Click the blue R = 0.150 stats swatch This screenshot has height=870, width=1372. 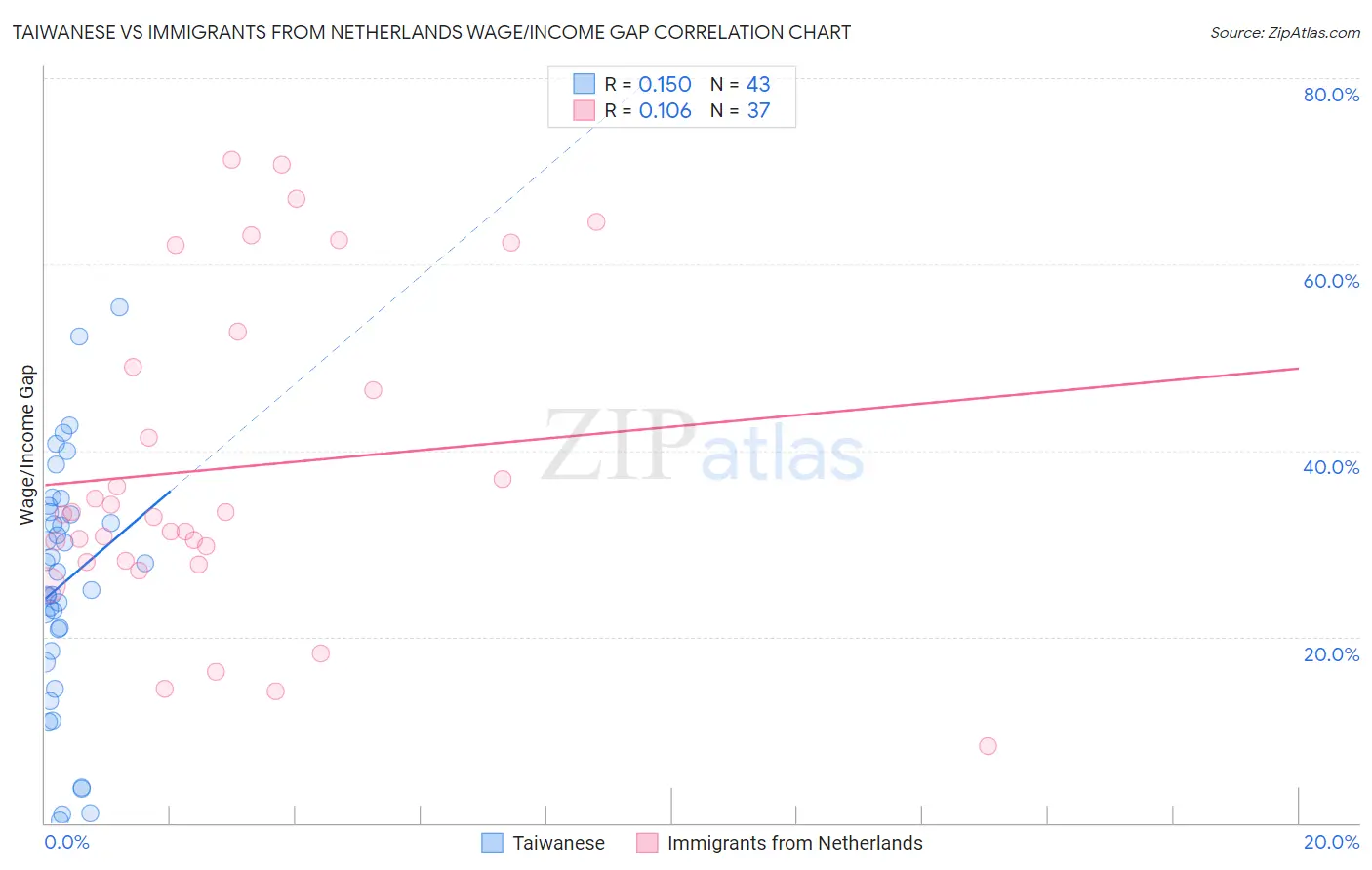[584, 84]
